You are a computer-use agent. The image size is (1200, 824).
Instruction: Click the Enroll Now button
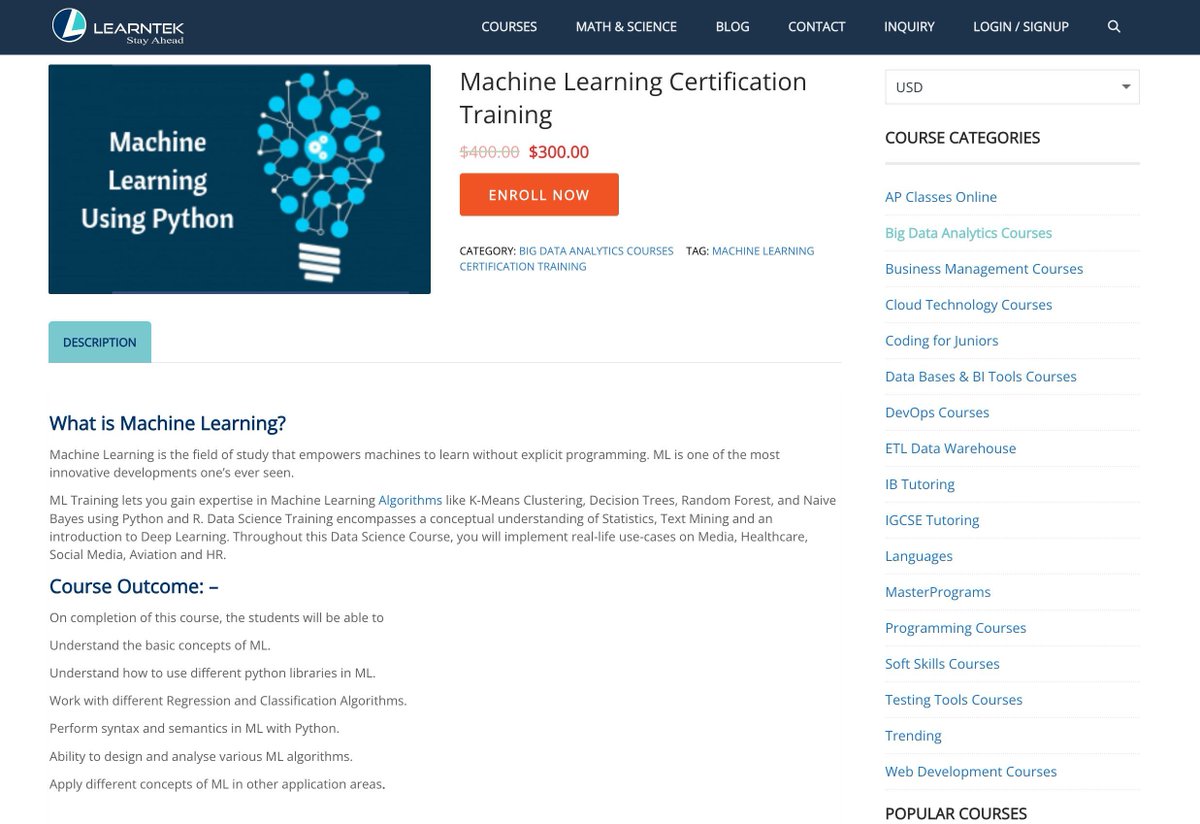coord(539,195)
